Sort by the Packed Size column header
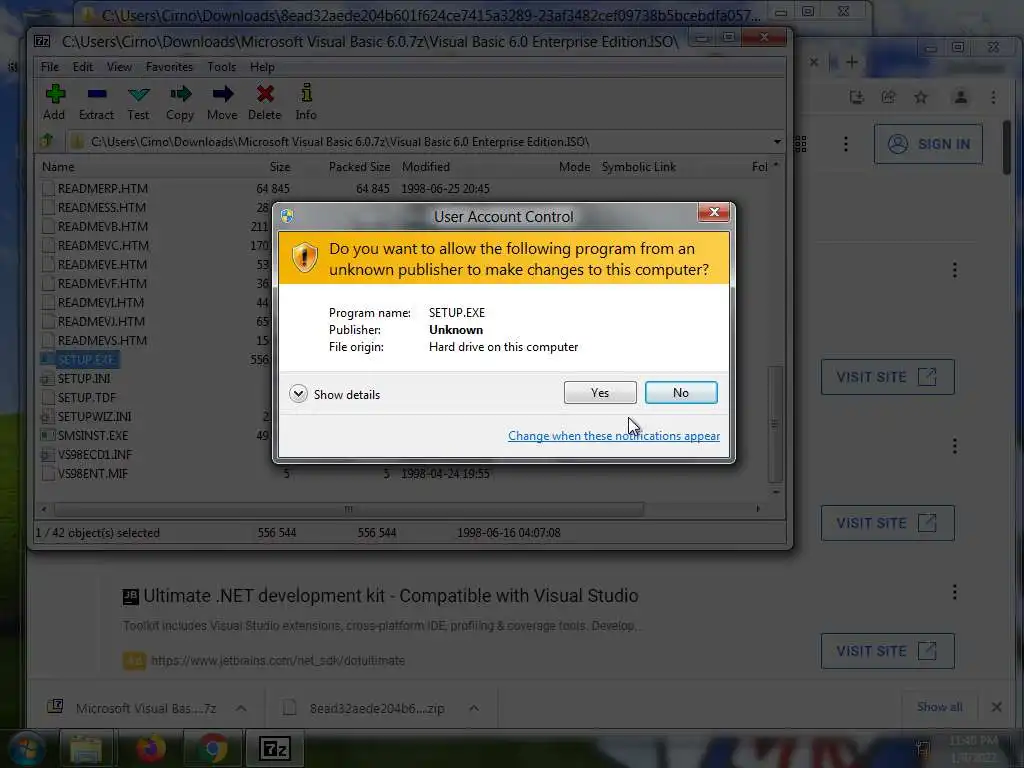Image resolution: width=1024 pixels, height=768 pixels. 359,167
